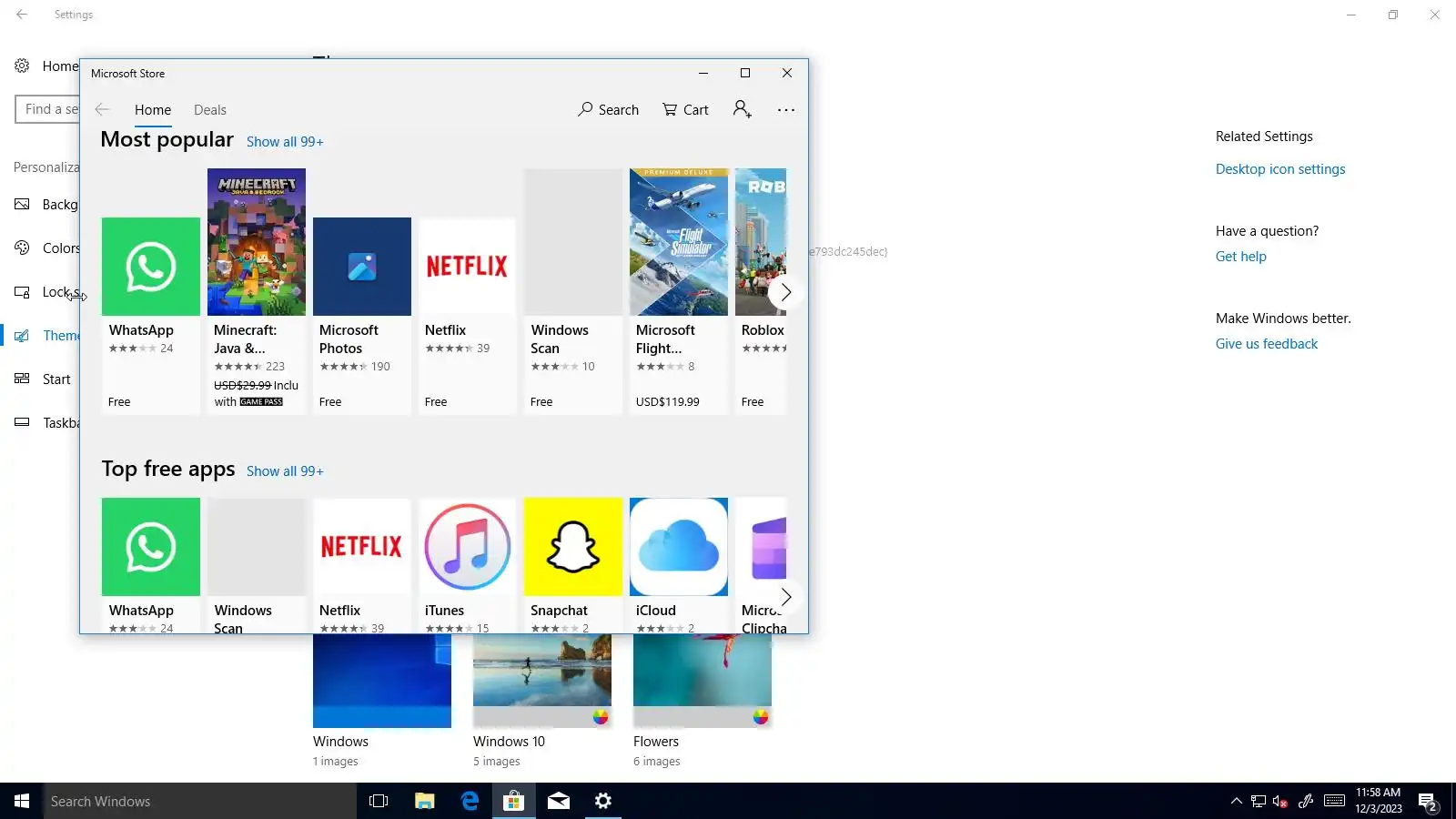Open the taskbar clock and calendar
The width and height of the screenshot is (1456, 819).
click(x=1378, y=801)
